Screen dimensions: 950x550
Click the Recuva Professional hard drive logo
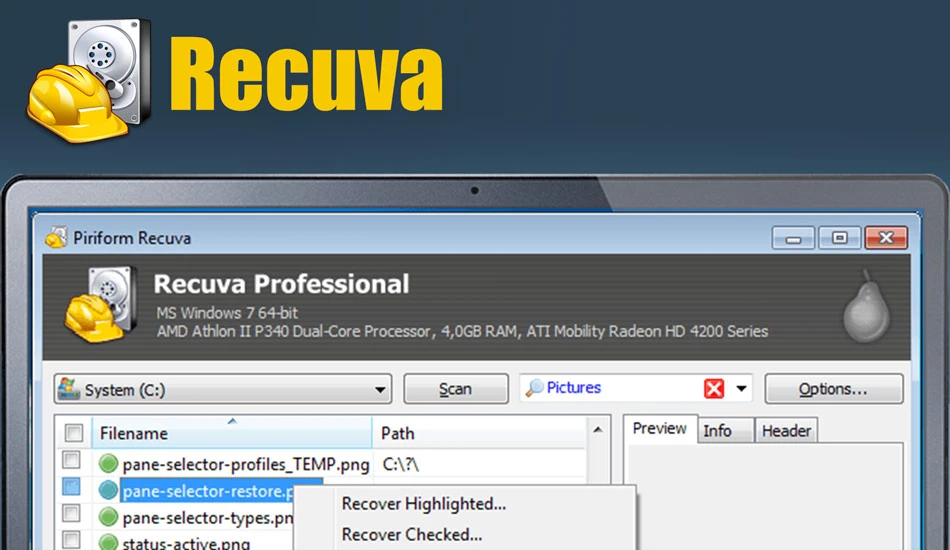point(101,305)
